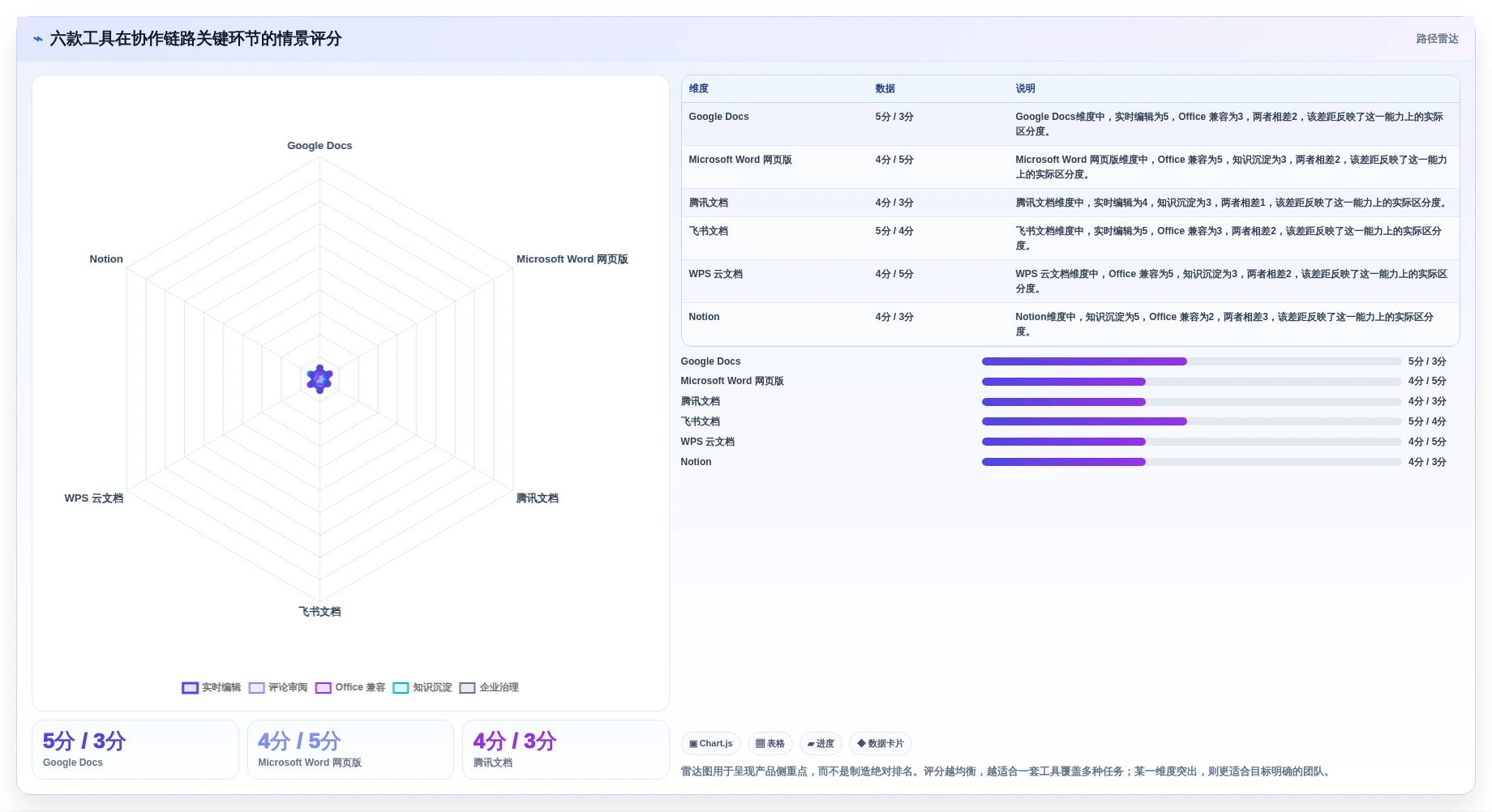Click the 表格 tag chip
1492x812 pixels.
pos(770,743)
